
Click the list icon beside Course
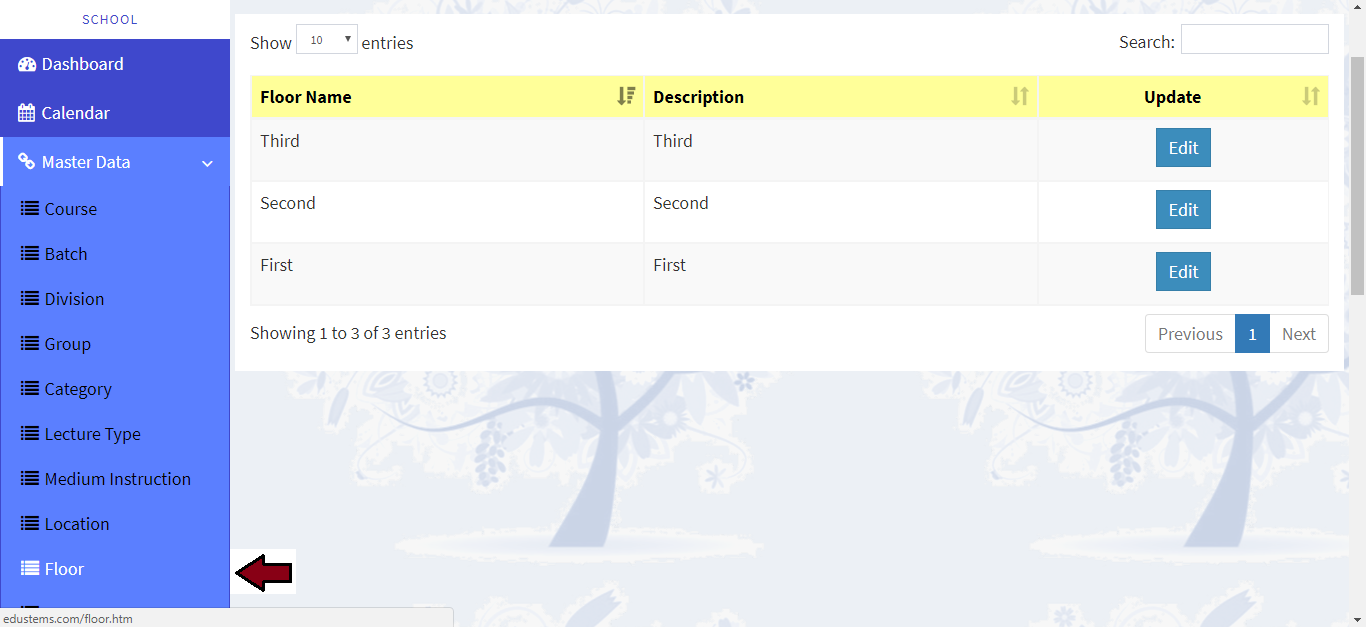[x=30, y=209]
